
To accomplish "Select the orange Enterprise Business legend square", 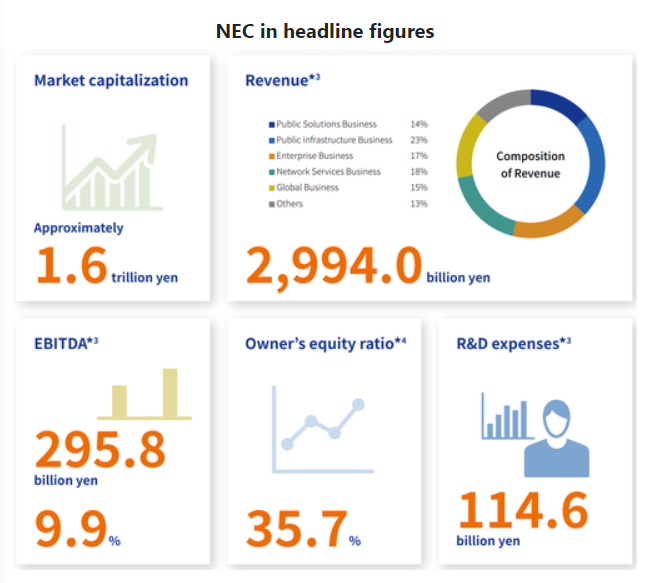I will tap(271, 156).
